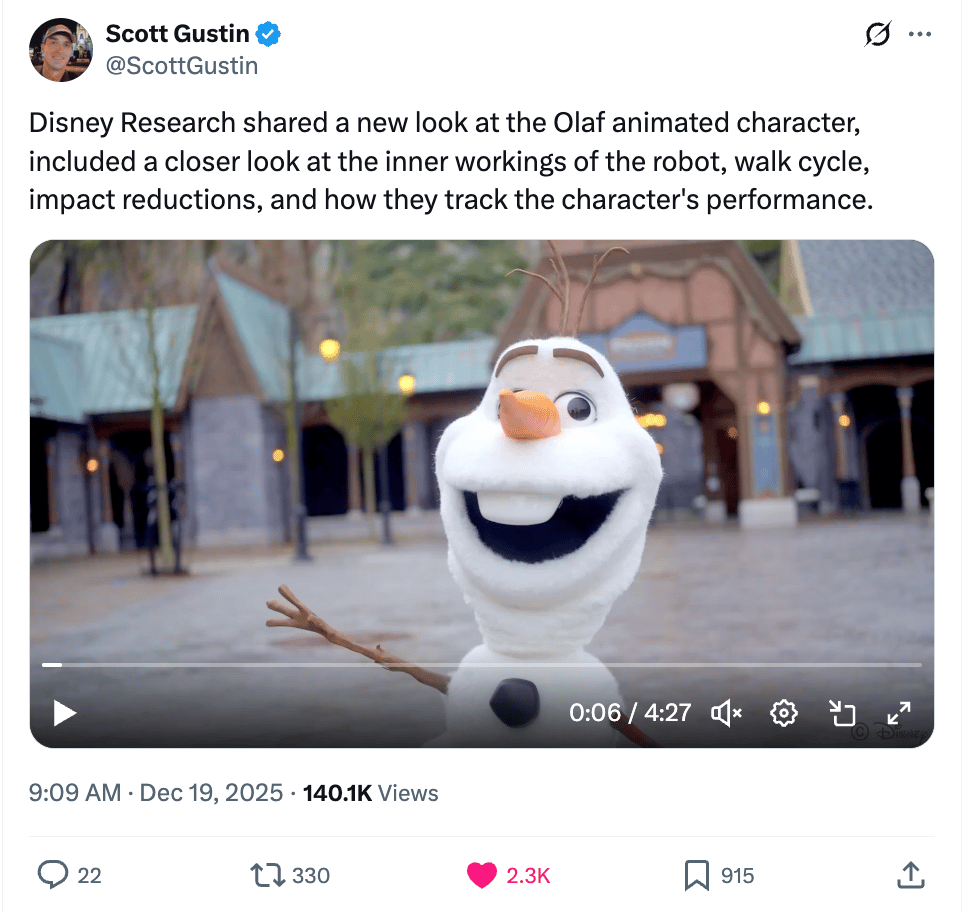This screenshot has width=962, height=912.
Task: Open the 9:09 AM Dec 19 timestamp
Action: pos(156,792)
